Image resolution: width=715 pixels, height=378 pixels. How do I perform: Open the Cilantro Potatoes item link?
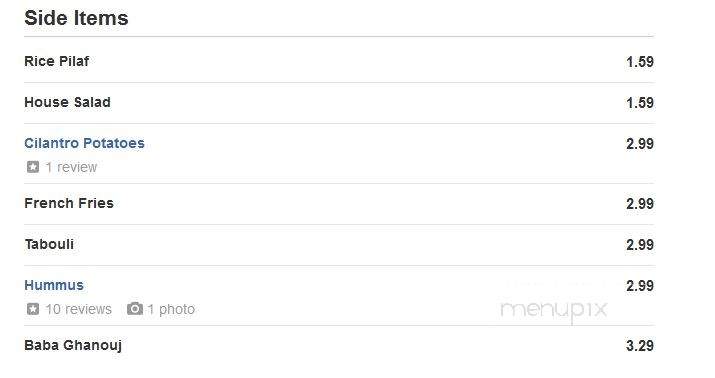84,143
